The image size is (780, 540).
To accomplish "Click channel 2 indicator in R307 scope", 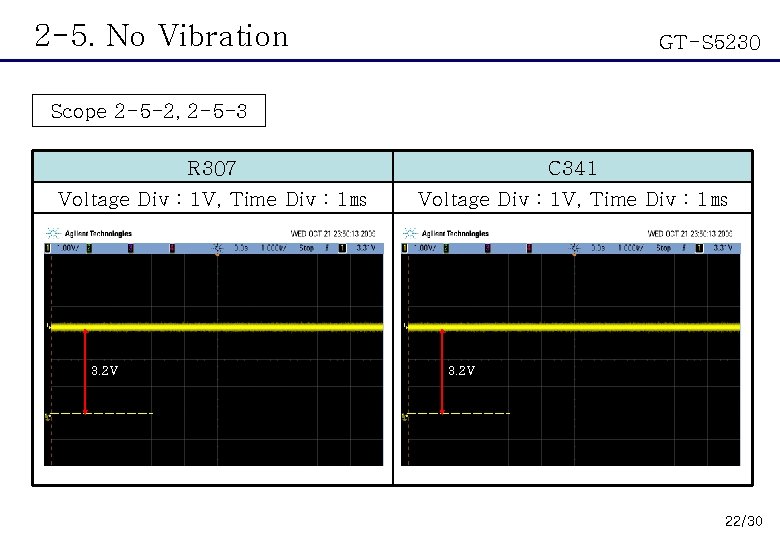I will pos(89,248).
